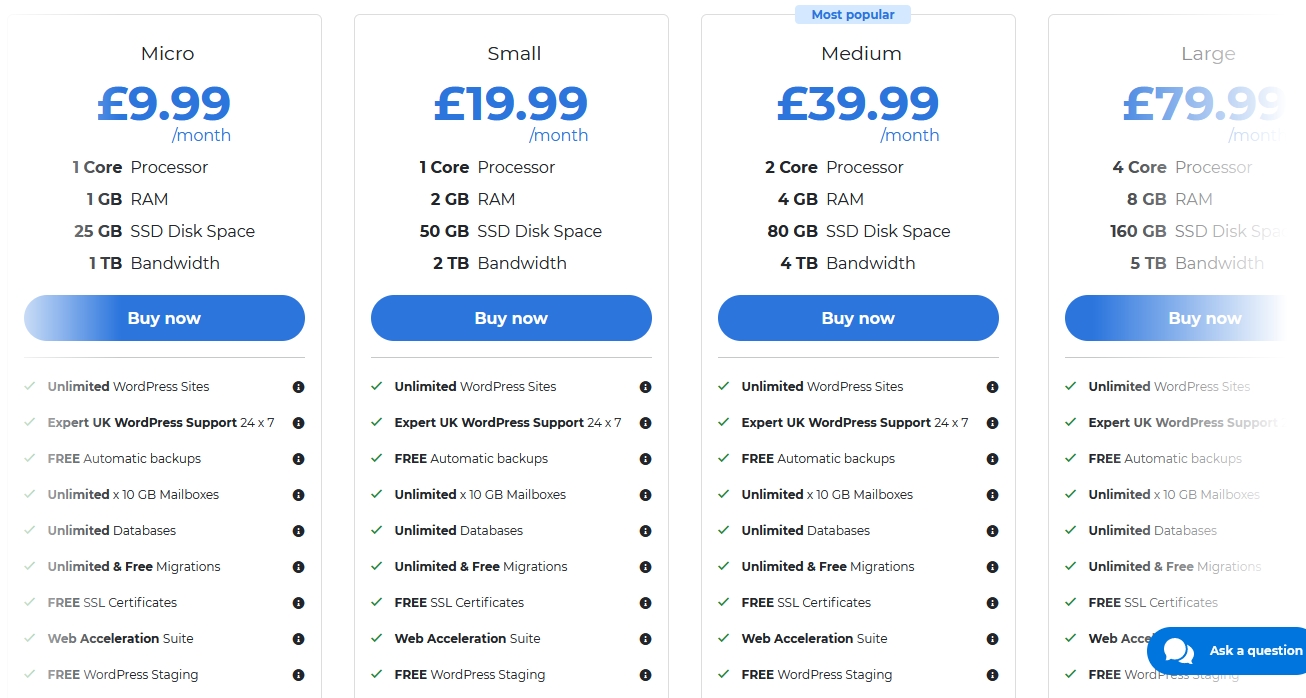Open info for Micro Web Acceleration Suite
This screenshot has height=698, width=1306.
tap(298, 639)
